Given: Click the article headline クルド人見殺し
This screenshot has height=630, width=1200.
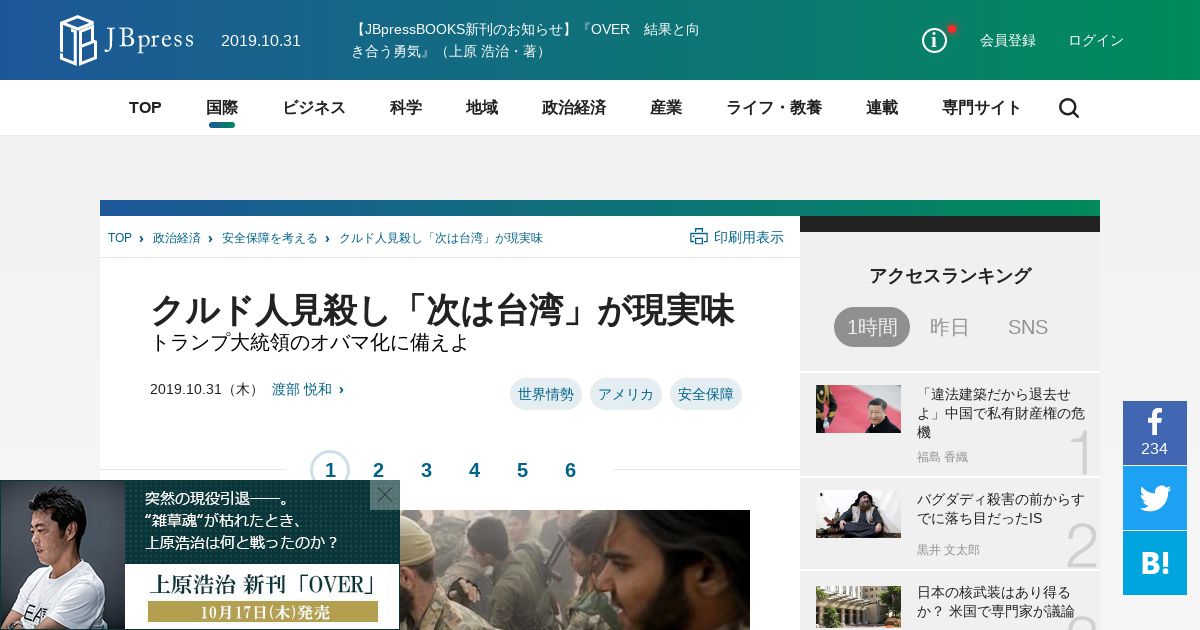Looking at the screenshot, I should (442, 310).
